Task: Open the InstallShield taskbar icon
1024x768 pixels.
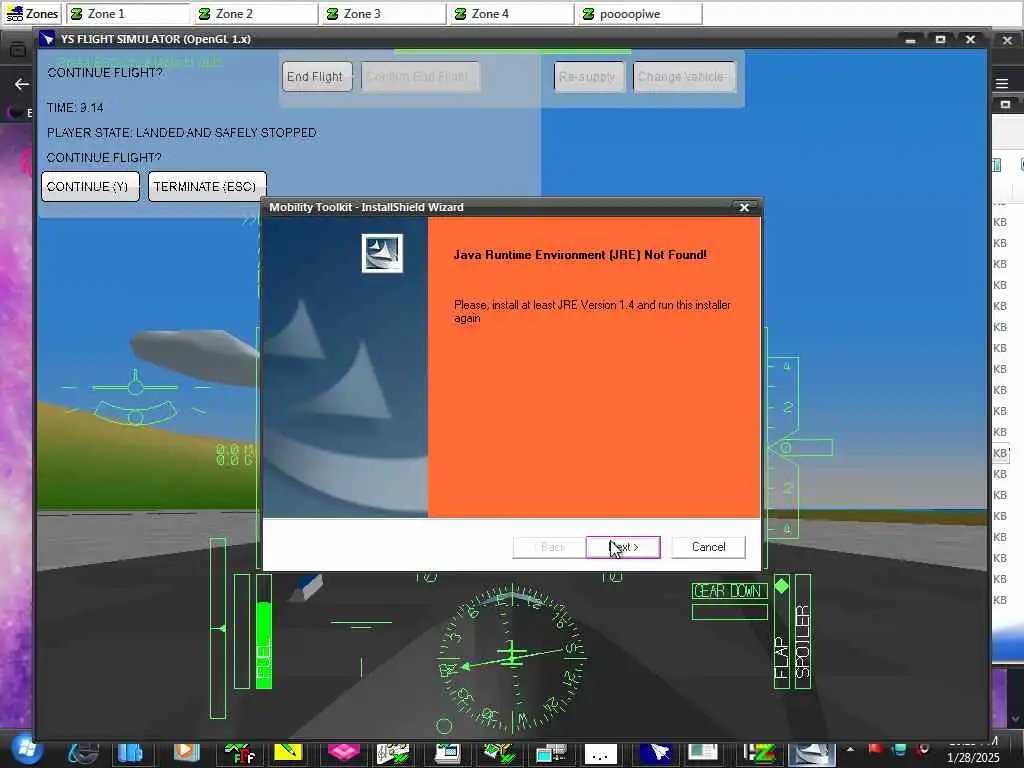Action: click(x=812, y=754)
